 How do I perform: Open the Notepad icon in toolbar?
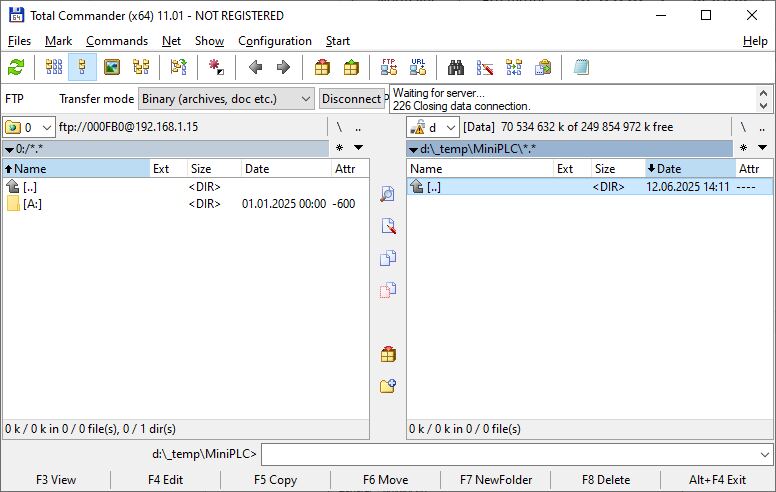click(581, 68)
